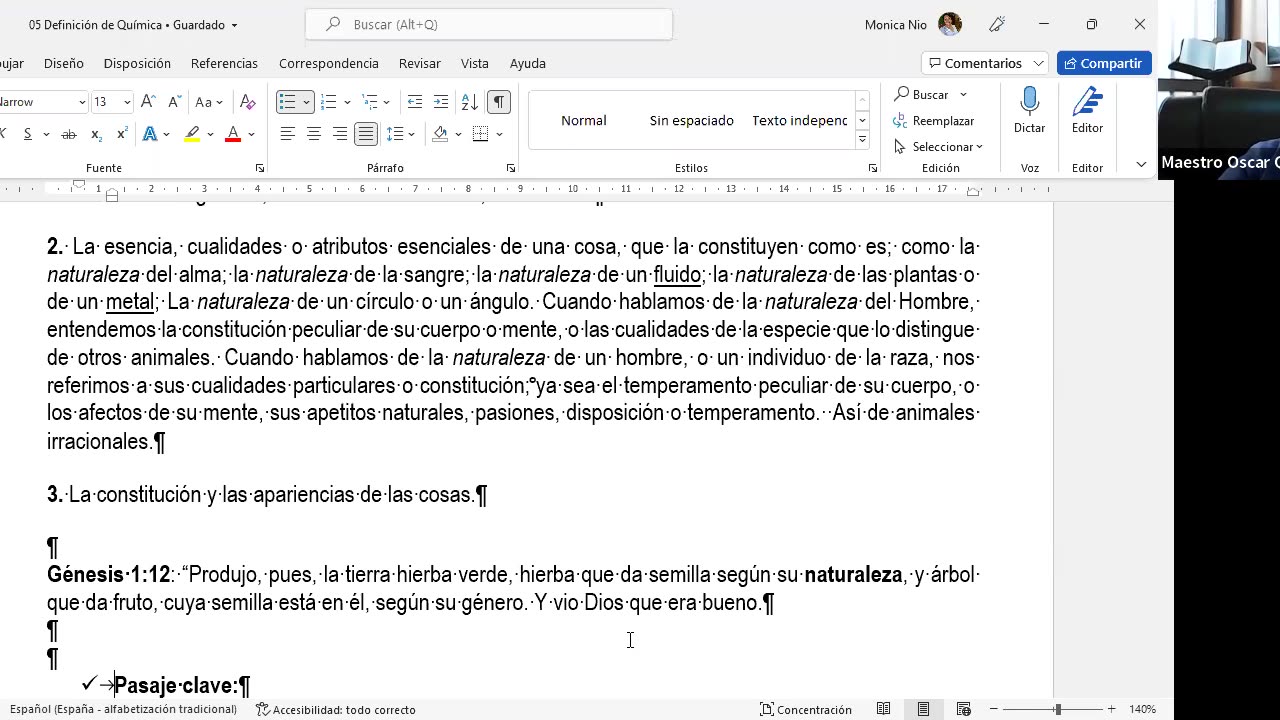Image resolution: width=1280 pixels, height=720 pixels.
Task: Click the Compartir button
Action: pos(1104,63)
